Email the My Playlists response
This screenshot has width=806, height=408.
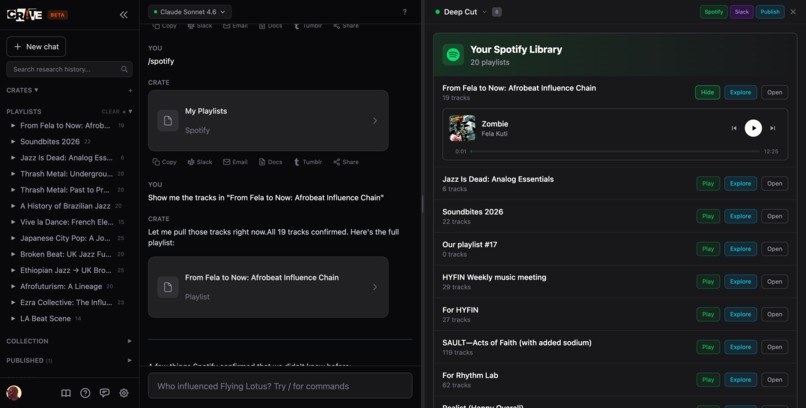[235, 162]
